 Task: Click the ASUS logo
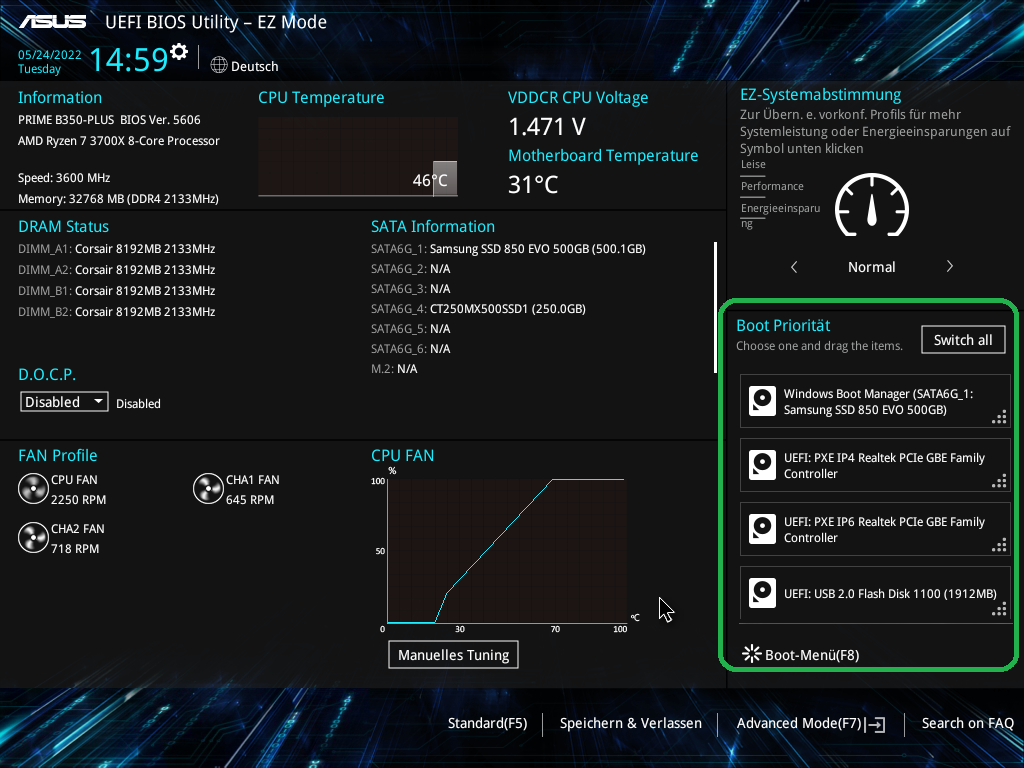pos(52,22)
